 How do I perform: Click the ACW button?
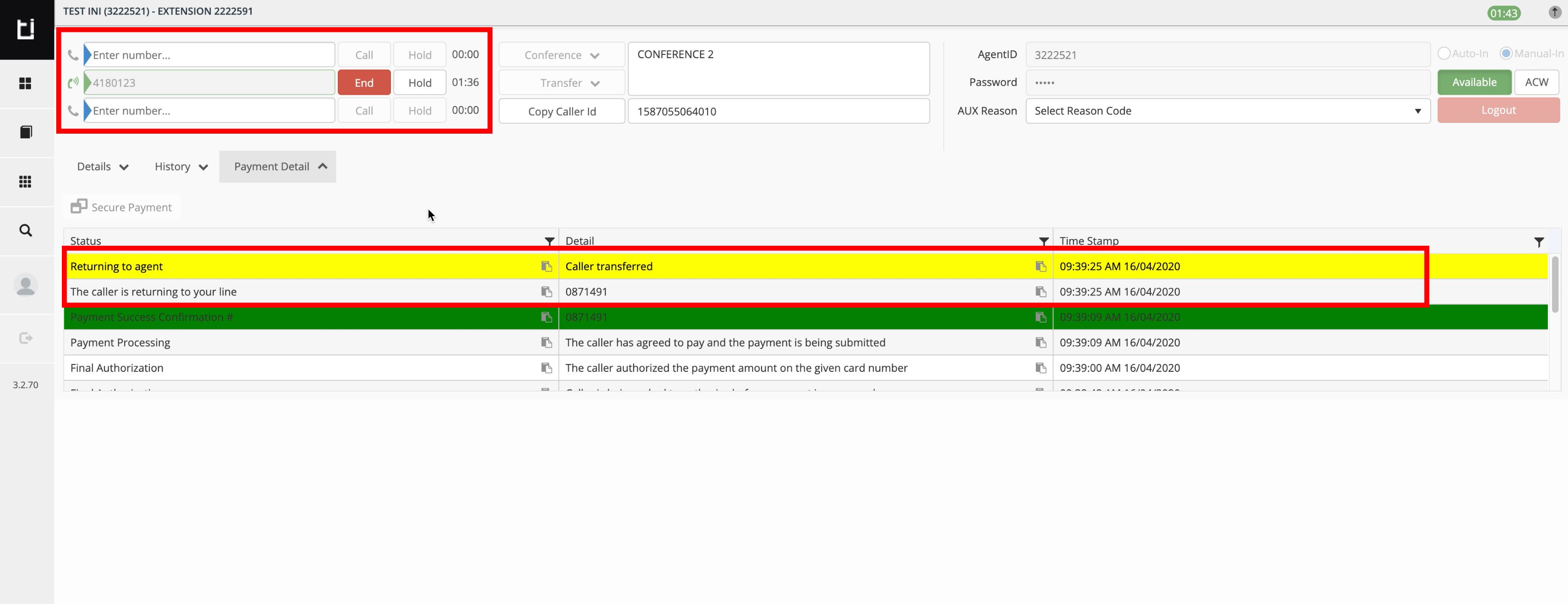pos(1536,82)
